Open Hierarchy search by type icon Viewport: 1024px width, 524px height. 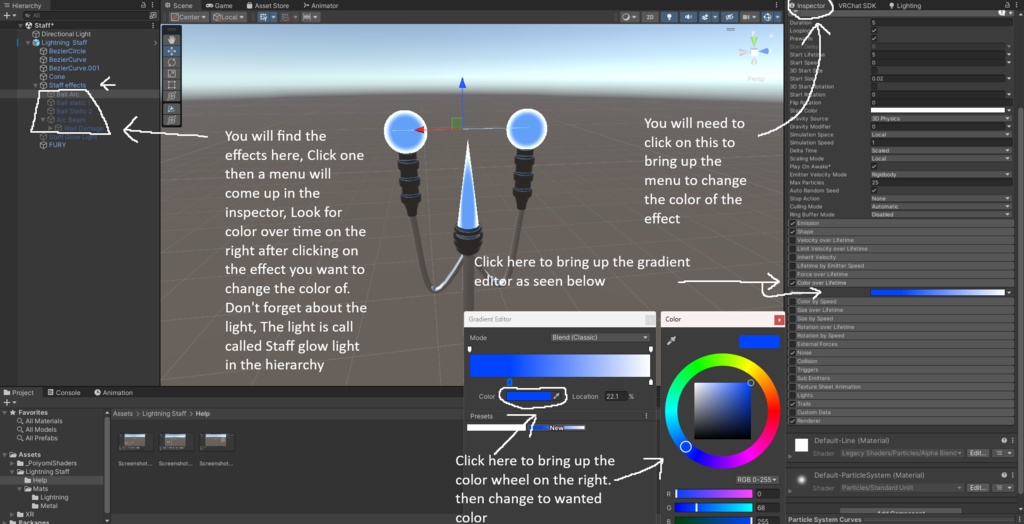pos(152,15)
